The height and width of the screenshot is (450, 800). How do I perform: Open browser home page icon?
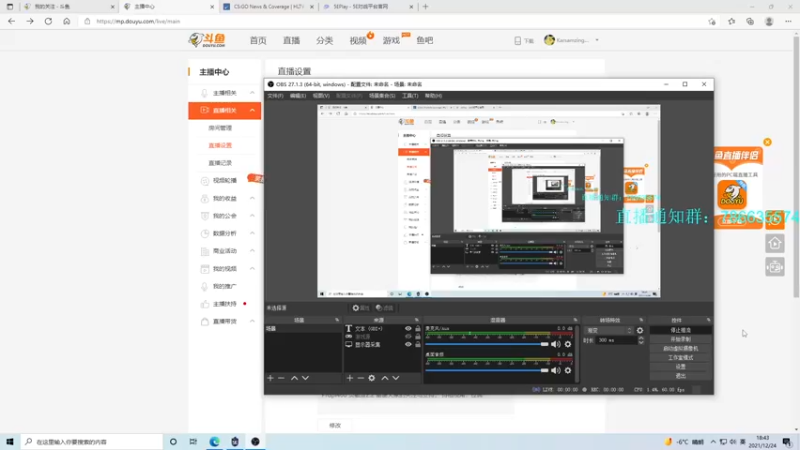point(66,21)
